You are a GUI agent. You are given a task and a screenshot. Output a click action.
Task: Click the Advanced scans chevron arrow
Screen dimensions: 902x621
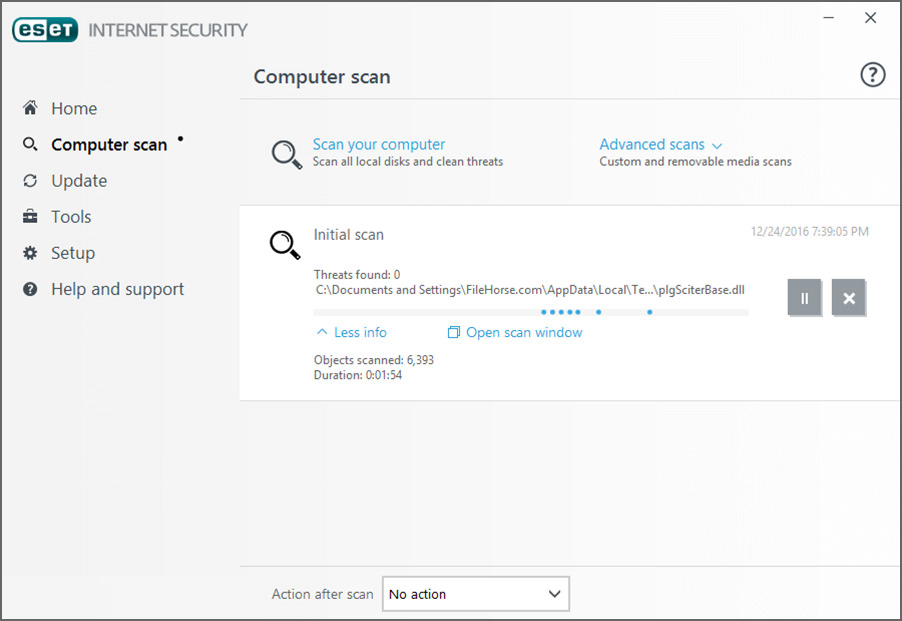click(717, 146)
